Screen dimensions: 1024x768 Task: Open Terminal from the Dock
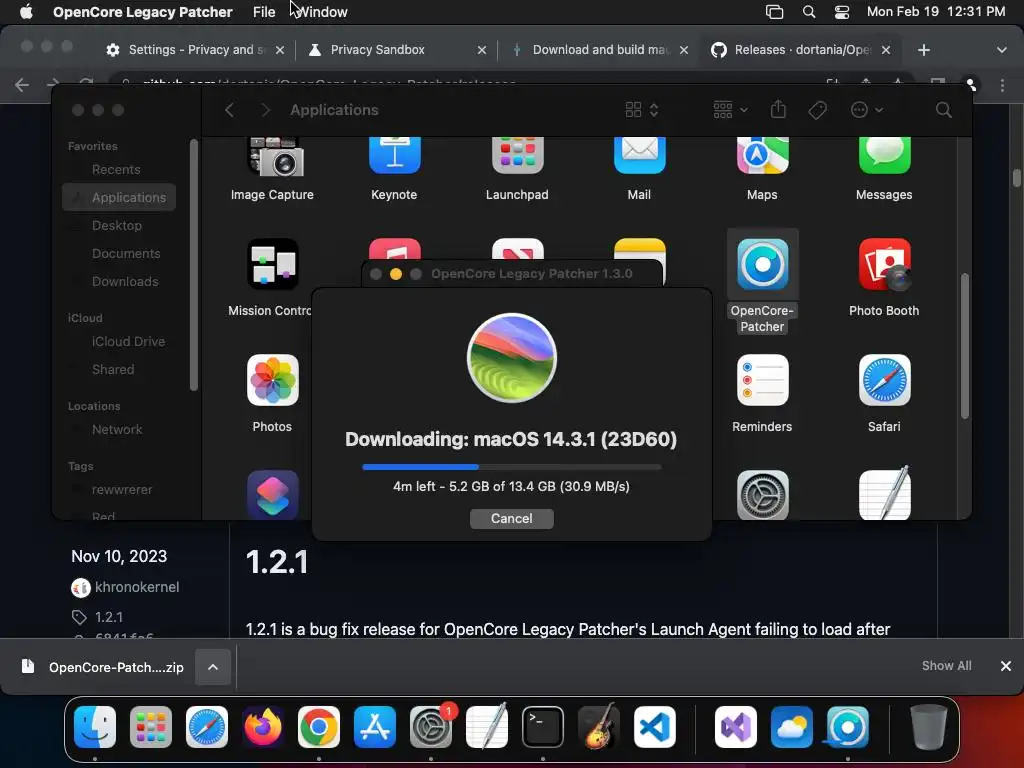tap(543, 727)
